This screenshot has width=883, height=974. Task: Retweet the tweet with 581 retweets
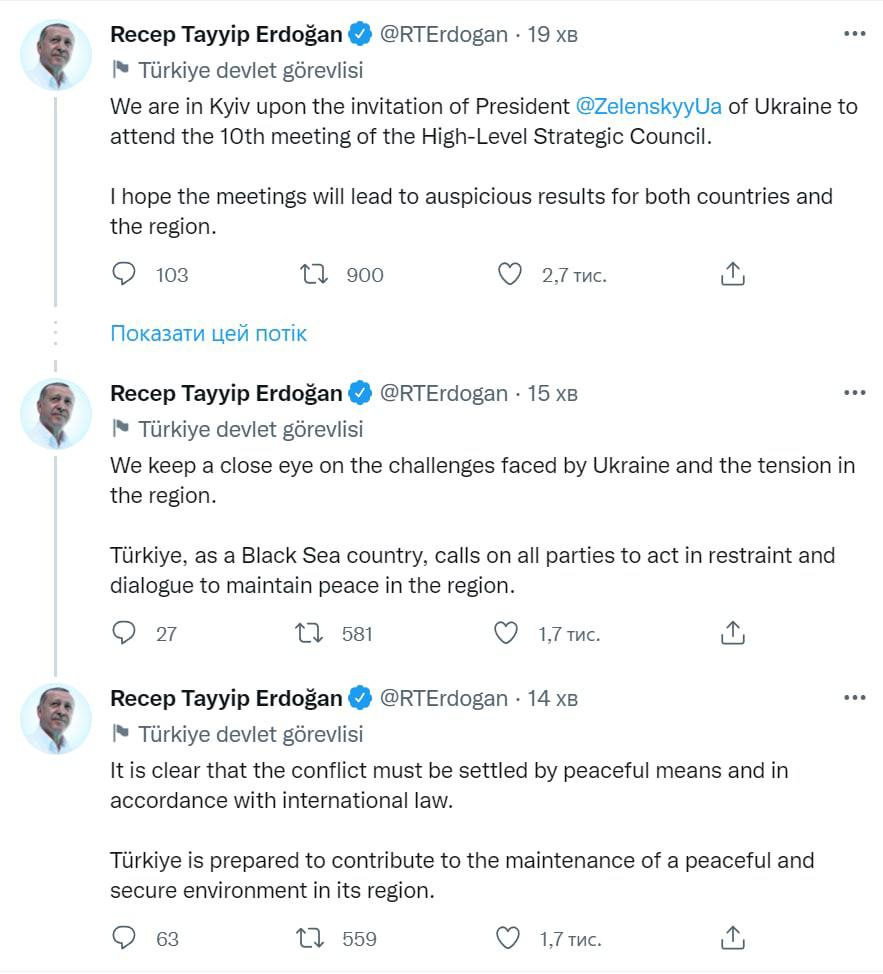click(309, 633)
